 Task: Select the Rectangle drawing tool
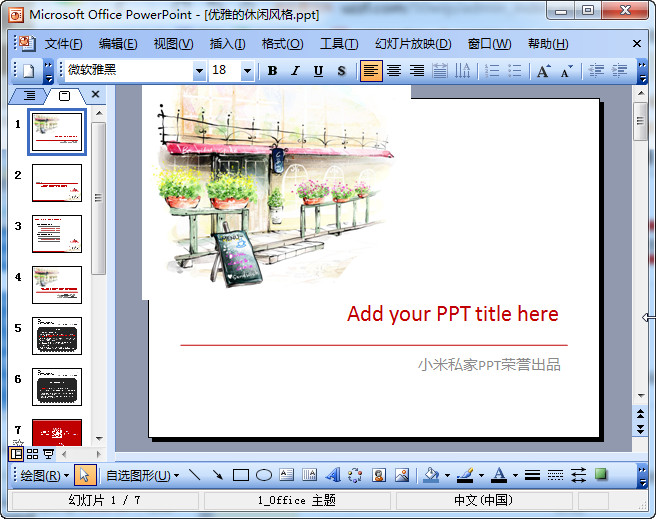point(241,475)
